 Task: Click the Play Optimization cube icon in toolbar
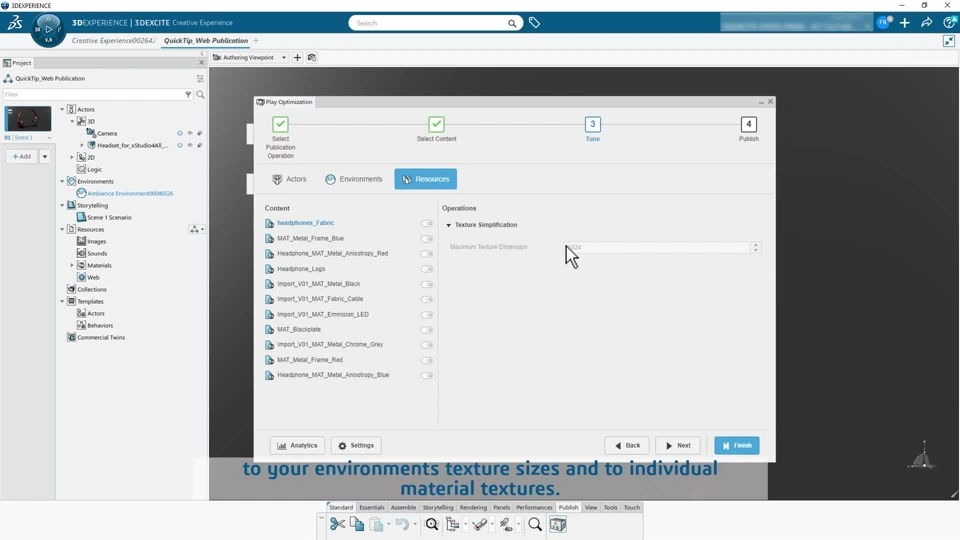pyautogui.click(x=558, y=524)
